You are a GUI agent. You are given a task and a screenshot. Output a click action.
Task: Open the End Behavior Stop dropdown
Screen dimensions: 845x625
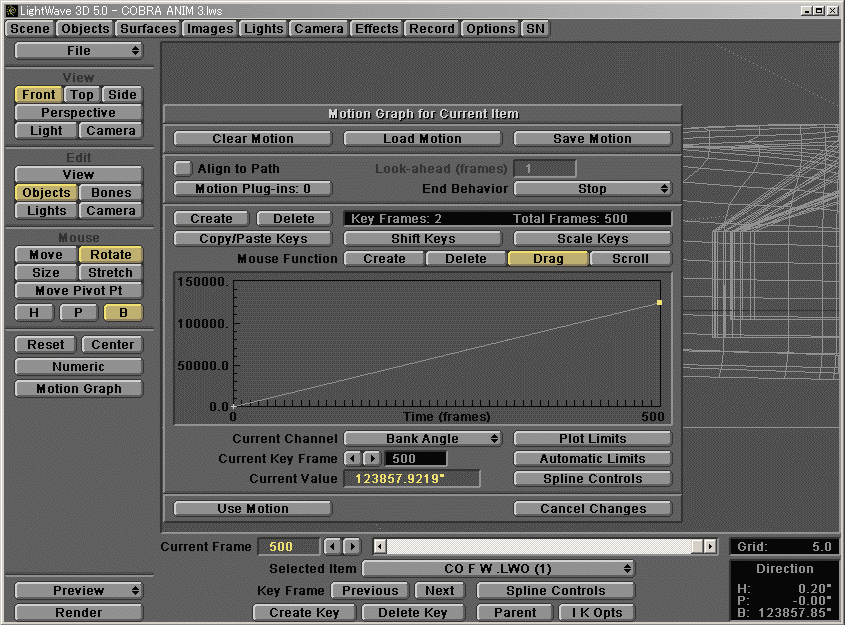point(592,189)
